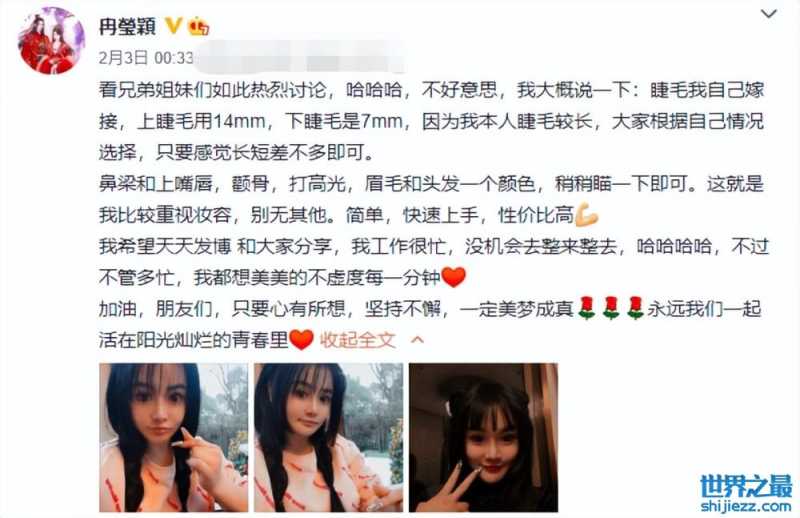
Task: Click the red heart emoji after 每一分钟
Action: [454, 278]
